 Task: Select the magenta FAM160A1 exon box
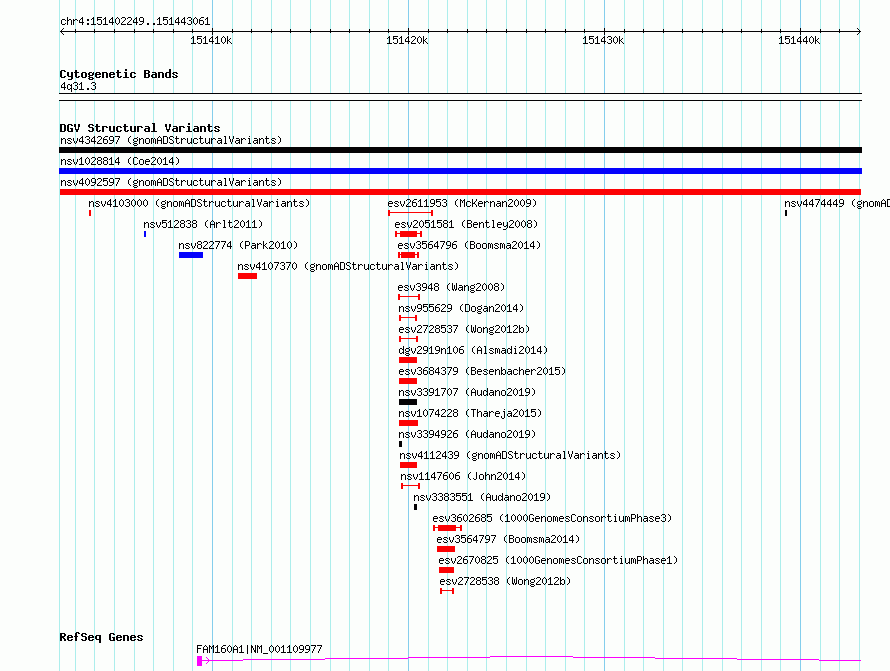(x=200, y=660)
